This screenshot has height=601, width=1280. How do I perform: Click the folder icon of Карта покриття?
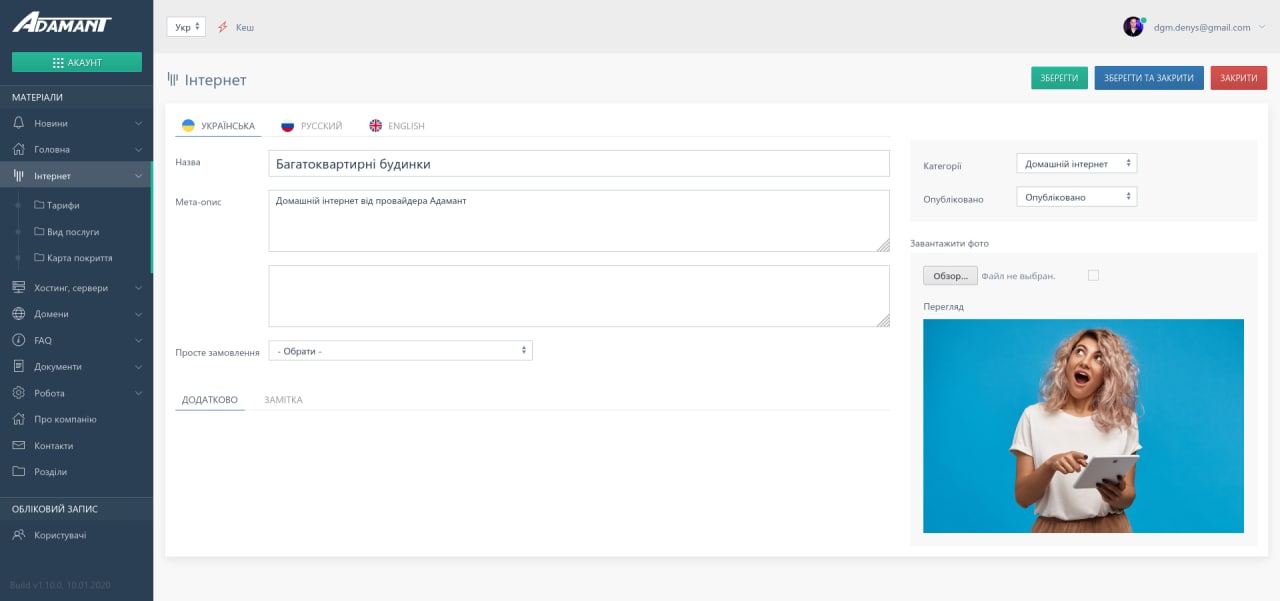coord(39,257)
